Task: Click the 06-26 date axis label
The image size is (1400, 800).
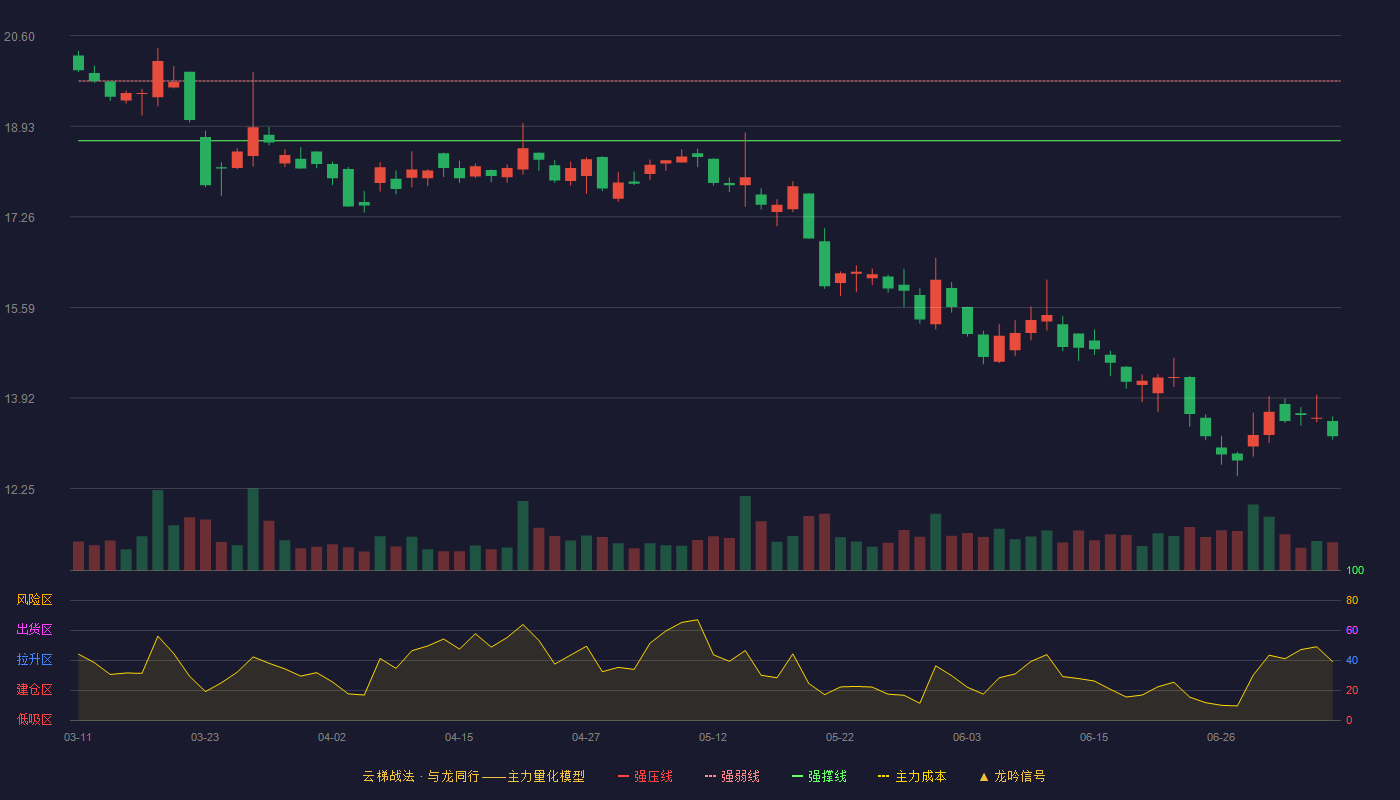Action: pyautogui.click(x=1221, y=737)
